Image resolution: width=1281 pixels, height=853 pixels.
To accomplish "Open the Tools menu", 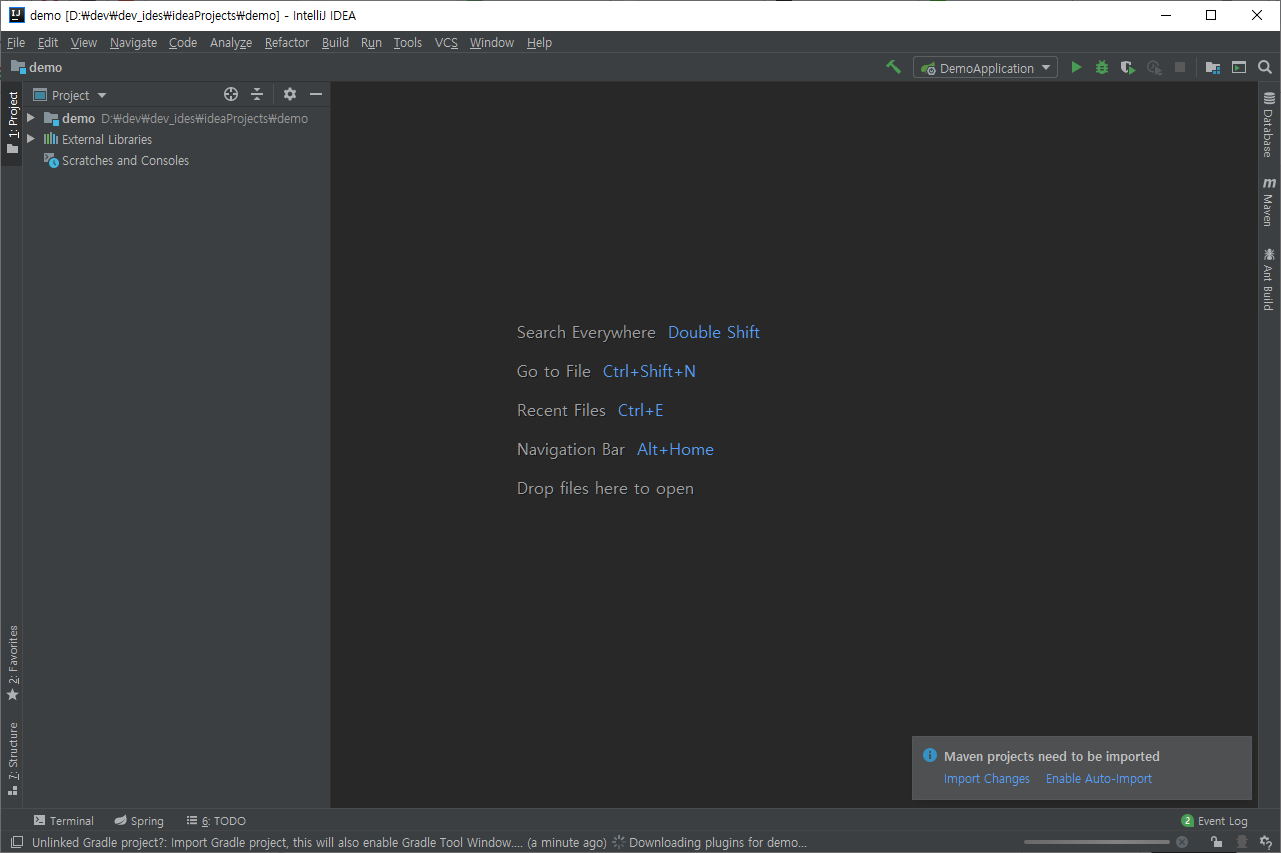I will pos(407,42).
